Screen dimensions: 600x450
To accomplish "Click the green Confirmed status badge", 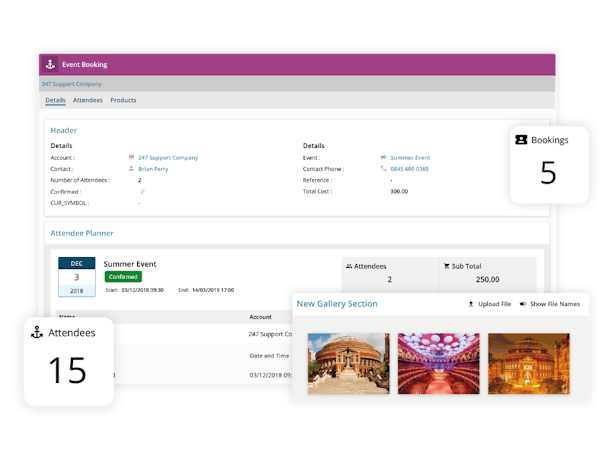I will pyautogui.click(x=123, y=277).
